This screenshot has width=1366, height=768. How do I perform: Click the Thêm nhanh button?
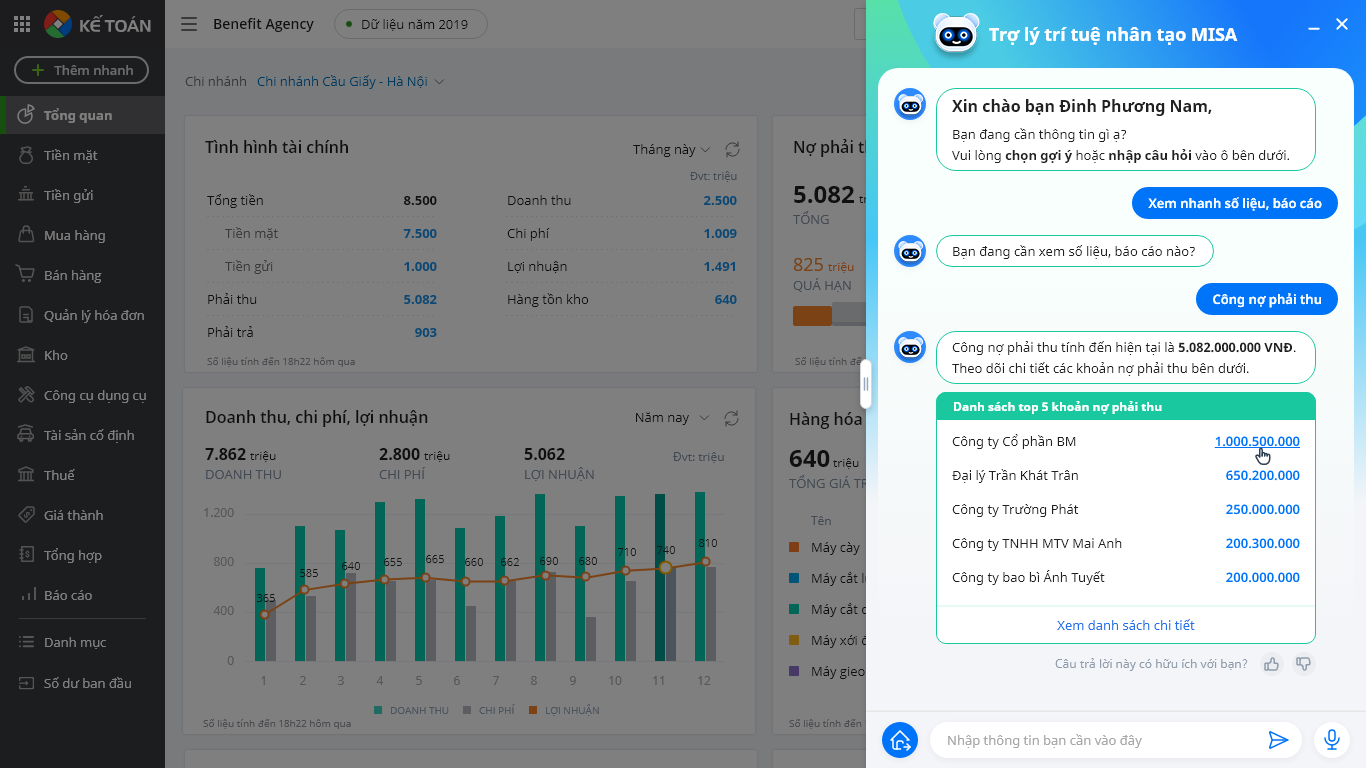pos(81,70)
